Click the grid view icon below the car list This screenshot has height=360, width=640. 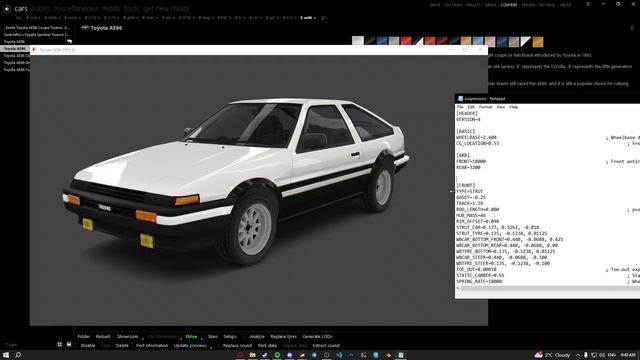60,344
